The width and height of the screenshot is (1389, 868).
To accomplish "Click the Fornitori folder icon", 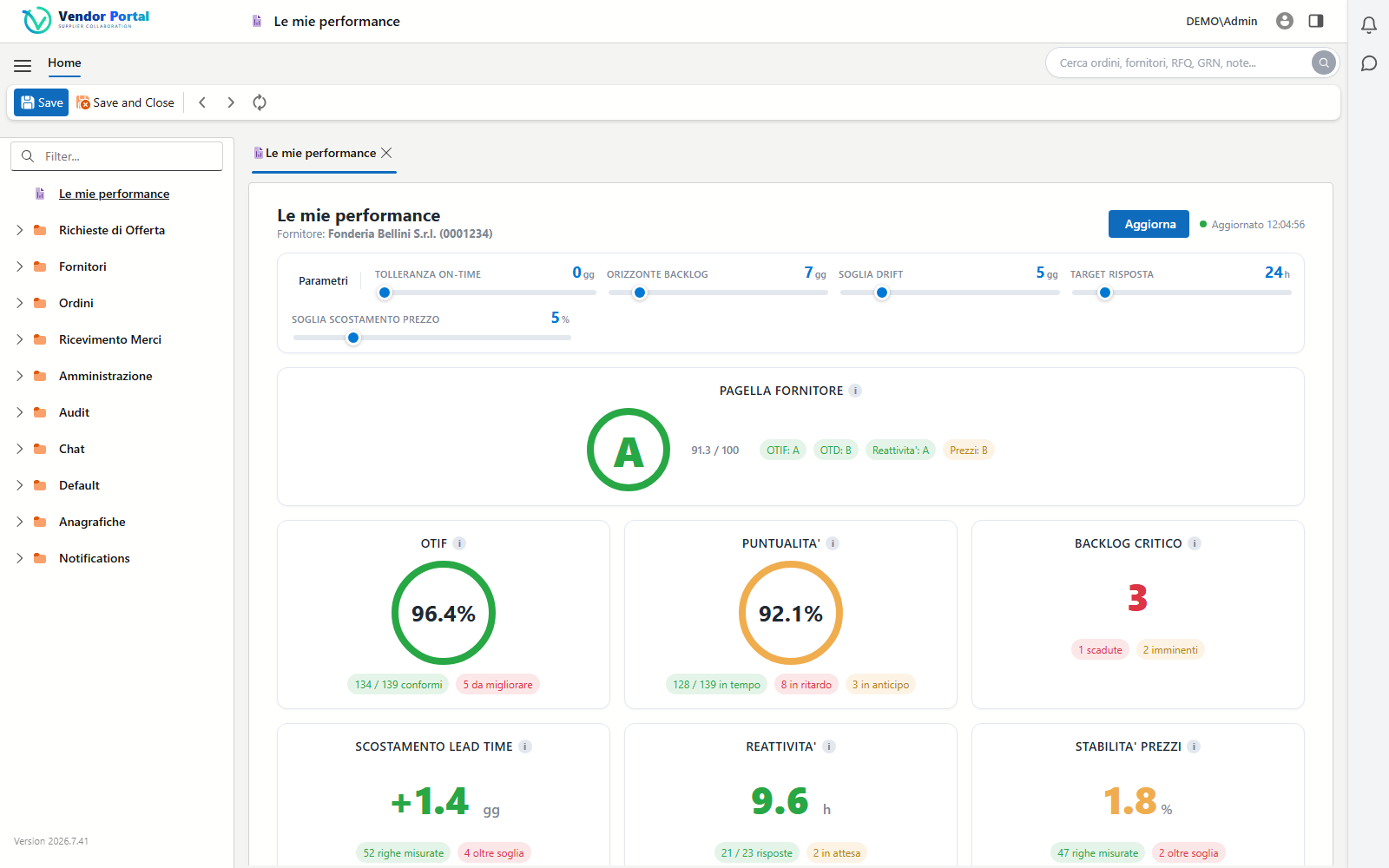I will [x=40, y=266].
